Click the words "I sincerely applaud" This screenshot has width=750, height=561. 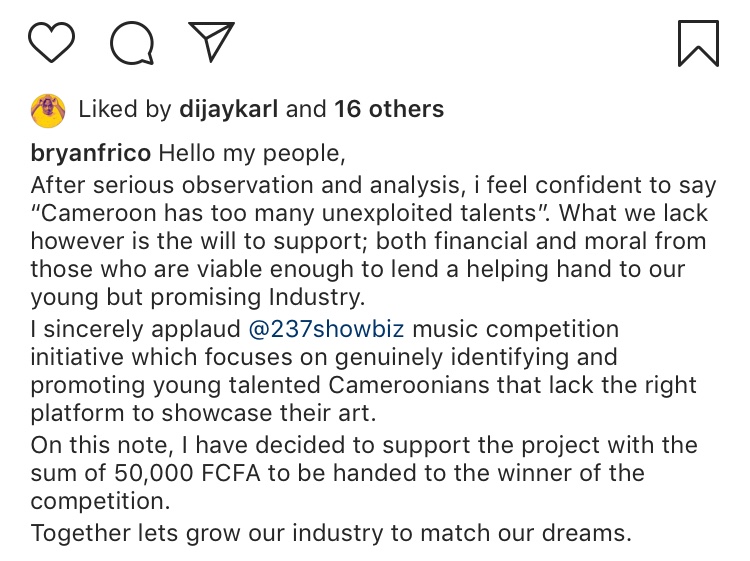(130, 330)
